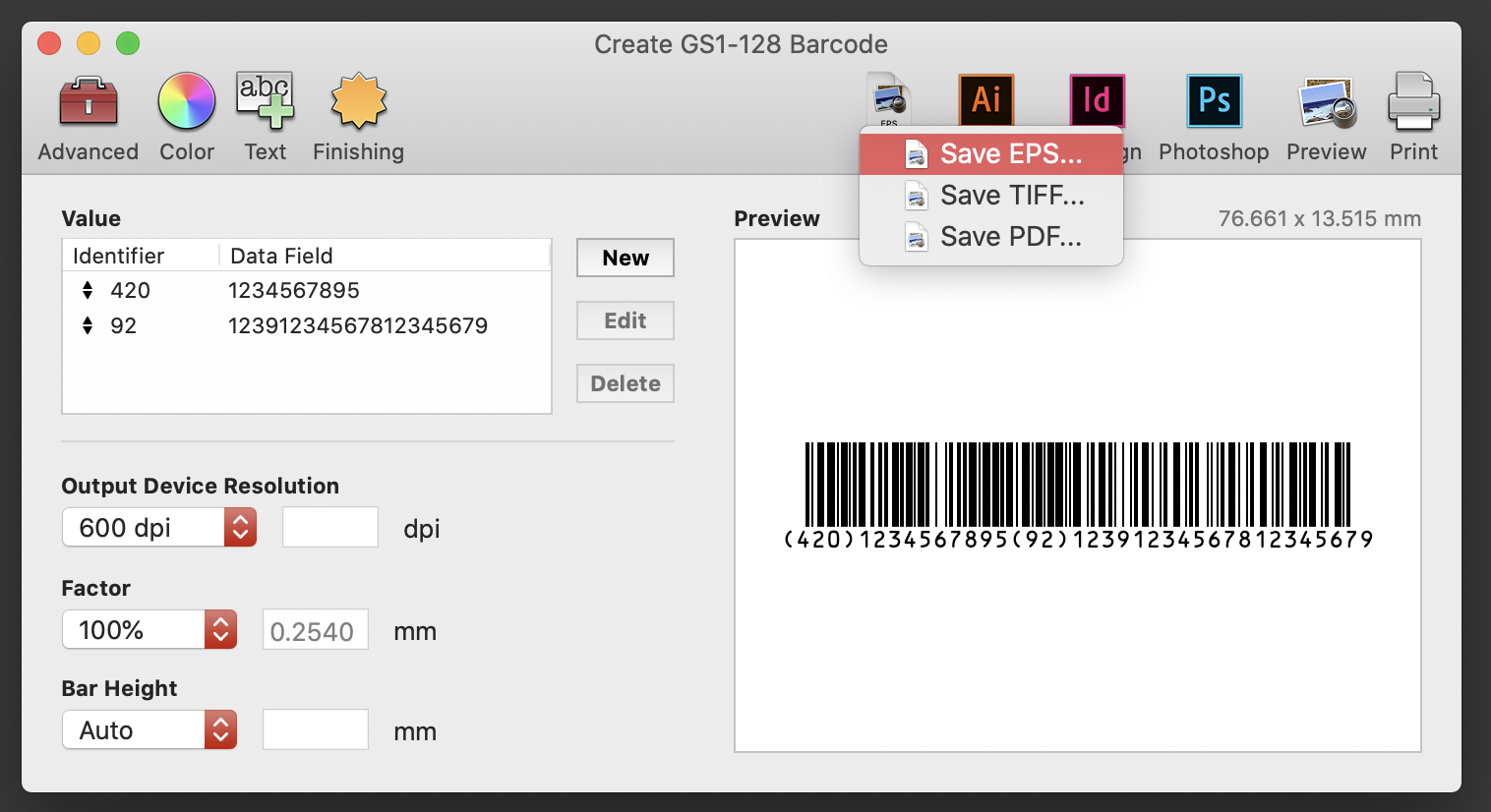The height and width of the screenshot is (812, 1491).
Task: Select the row with identifier 92
Action: click(x=307, y=325)
